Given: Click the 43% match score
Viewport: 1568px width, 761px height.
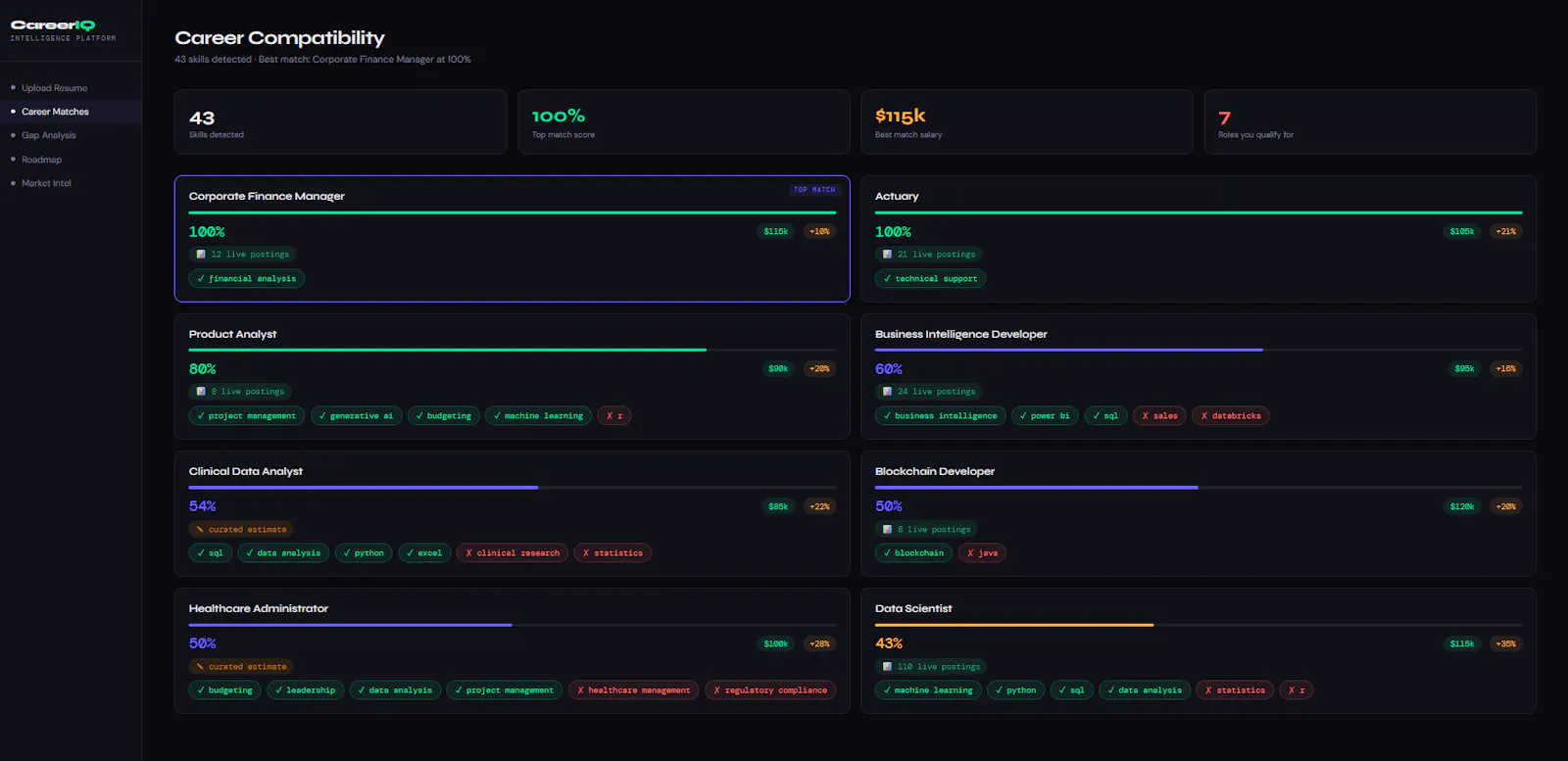Looking at the screenshot, I should pos(889,643).
